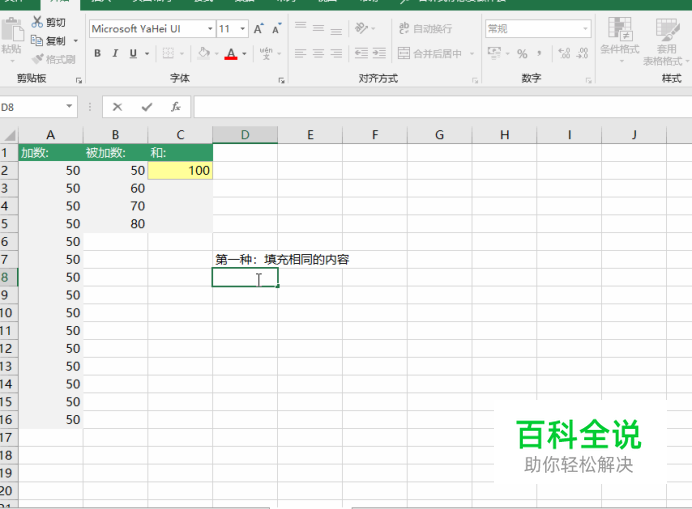Image resolution: width=692 pixels, height=509 pixels.
Task: Align text right
Action: point(336,53)
